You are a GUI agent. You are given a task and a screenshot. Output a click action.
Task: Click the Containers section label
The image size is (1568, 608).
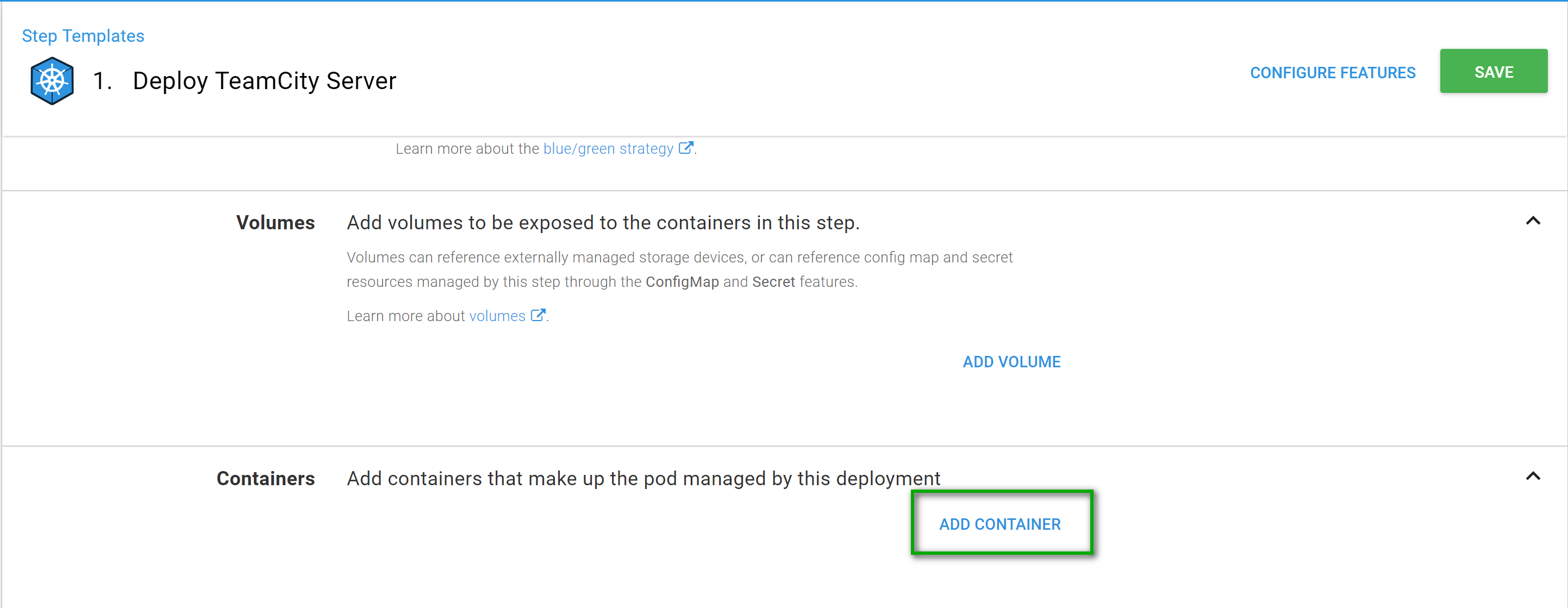pyautogui.click(x=265, y=478)
